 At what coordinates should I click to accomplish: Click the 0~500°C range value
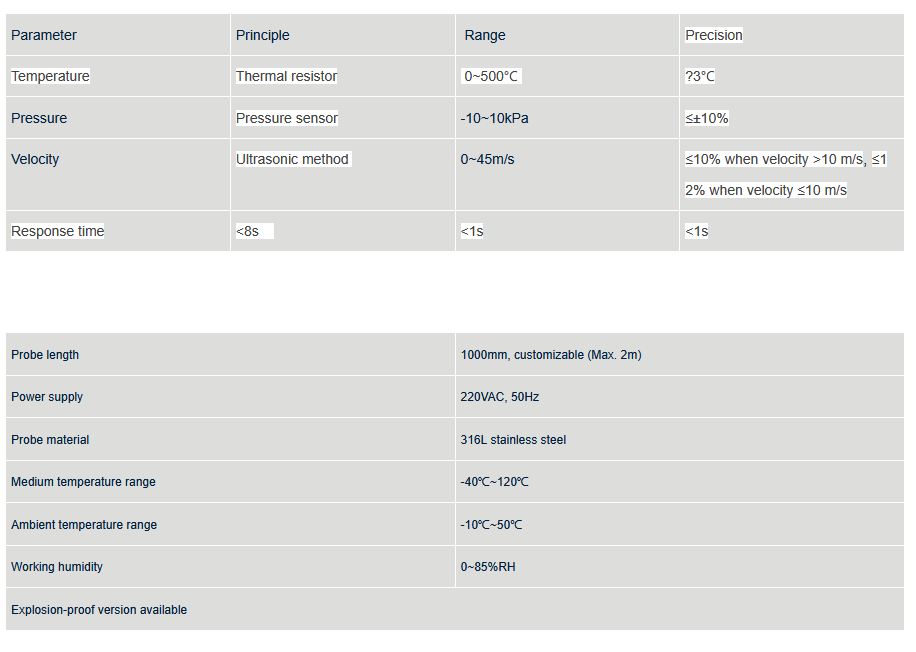coord(491,76)
